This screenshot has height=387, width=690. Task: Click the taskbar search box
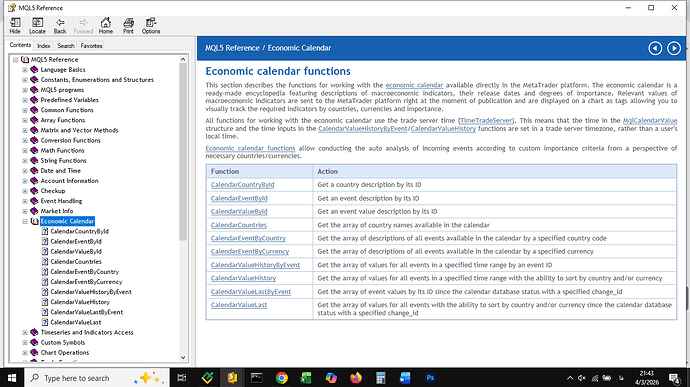97,378
